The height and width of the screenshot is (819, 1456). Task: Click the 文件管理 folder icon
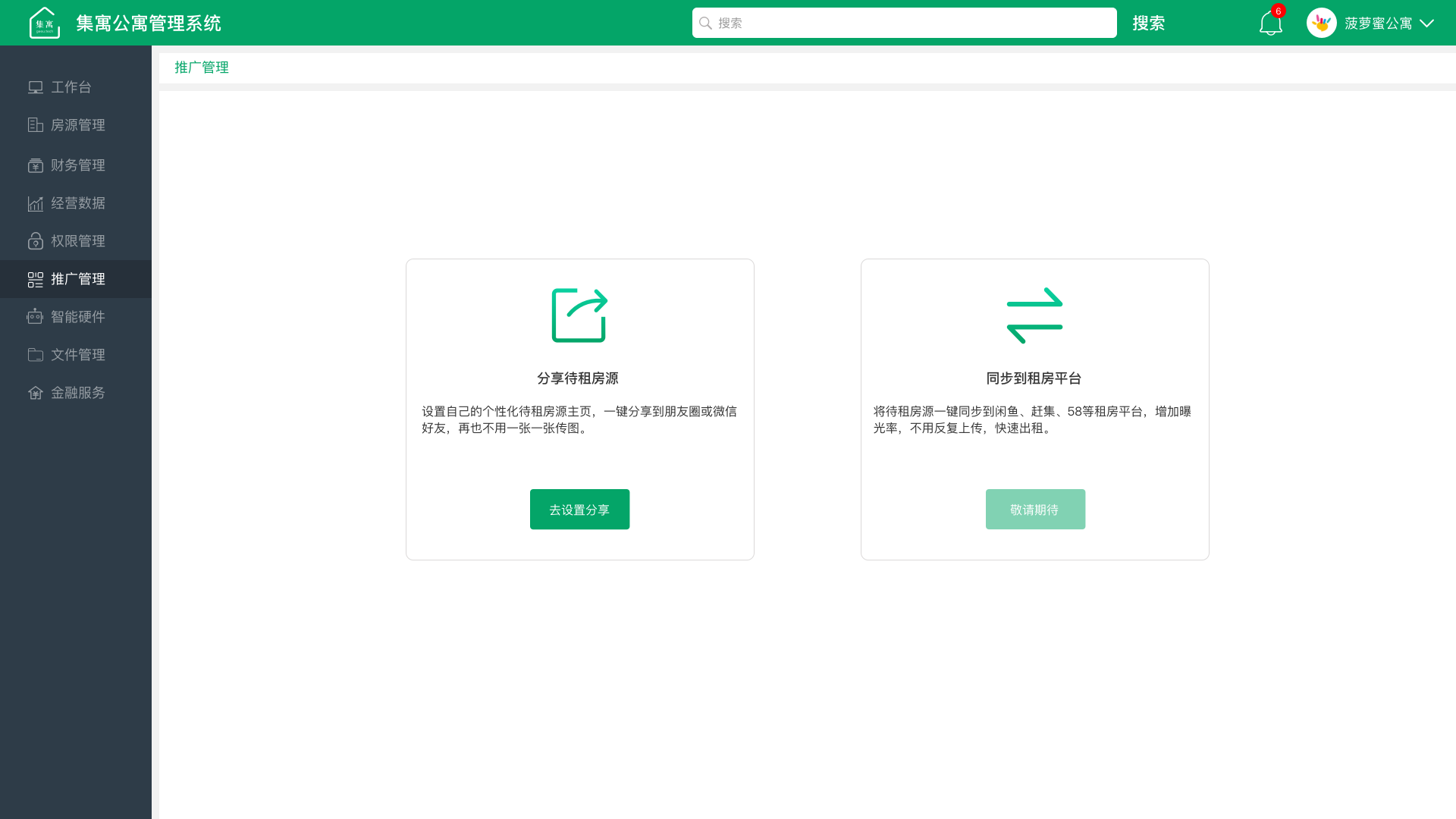(36, 355)
